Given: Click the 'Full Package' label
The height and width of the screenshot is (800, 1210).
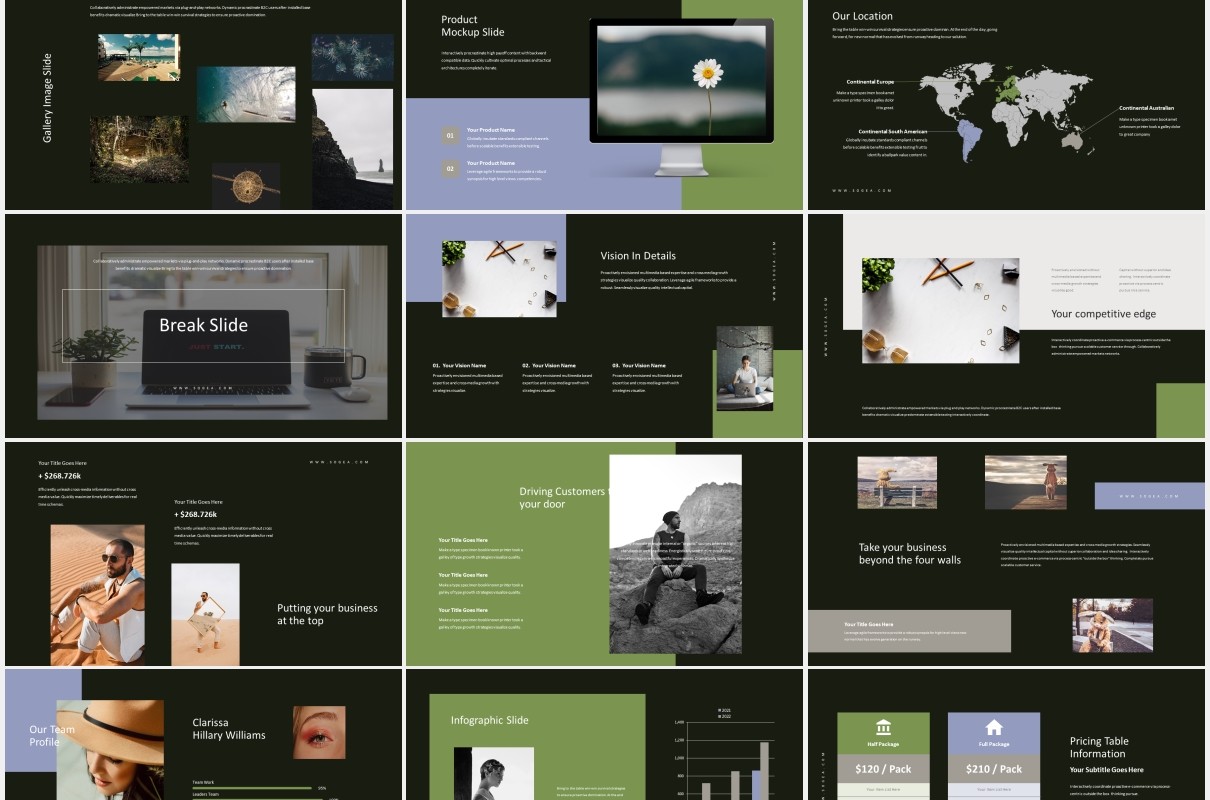Looking at the screenshot, I should (994, 745).
